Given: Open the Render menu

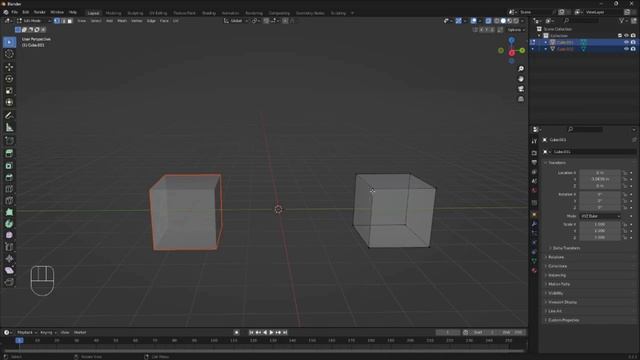Looking at the screenshot, I should click(40, 12).
